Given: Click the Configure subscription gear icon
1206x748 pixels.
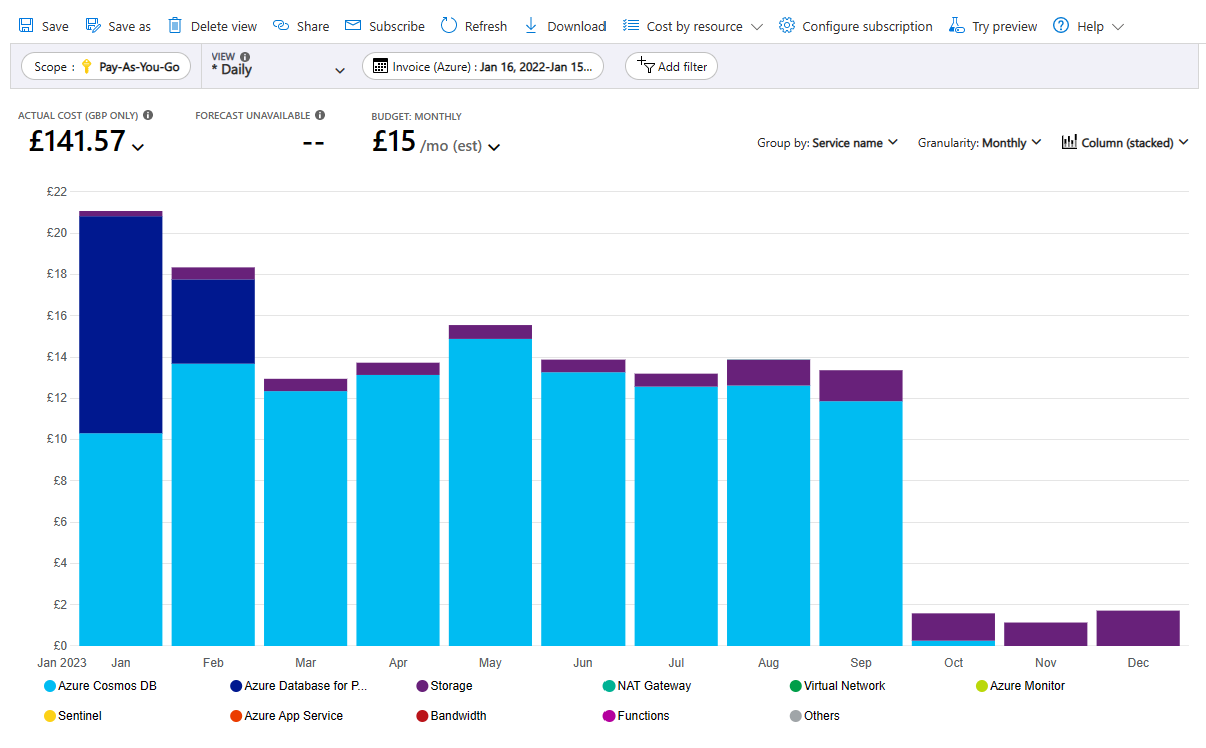Looking at the screenshot, I should coord(787,26).
